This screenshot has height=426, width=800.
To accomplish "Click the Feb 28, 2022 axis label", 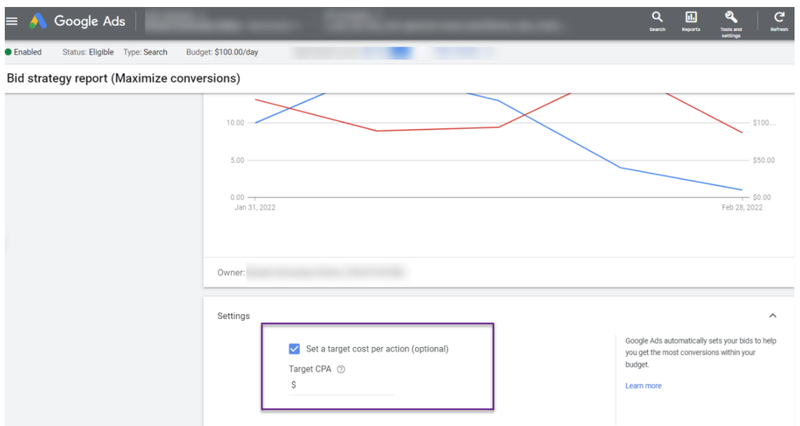I will (x=742, y=208).
